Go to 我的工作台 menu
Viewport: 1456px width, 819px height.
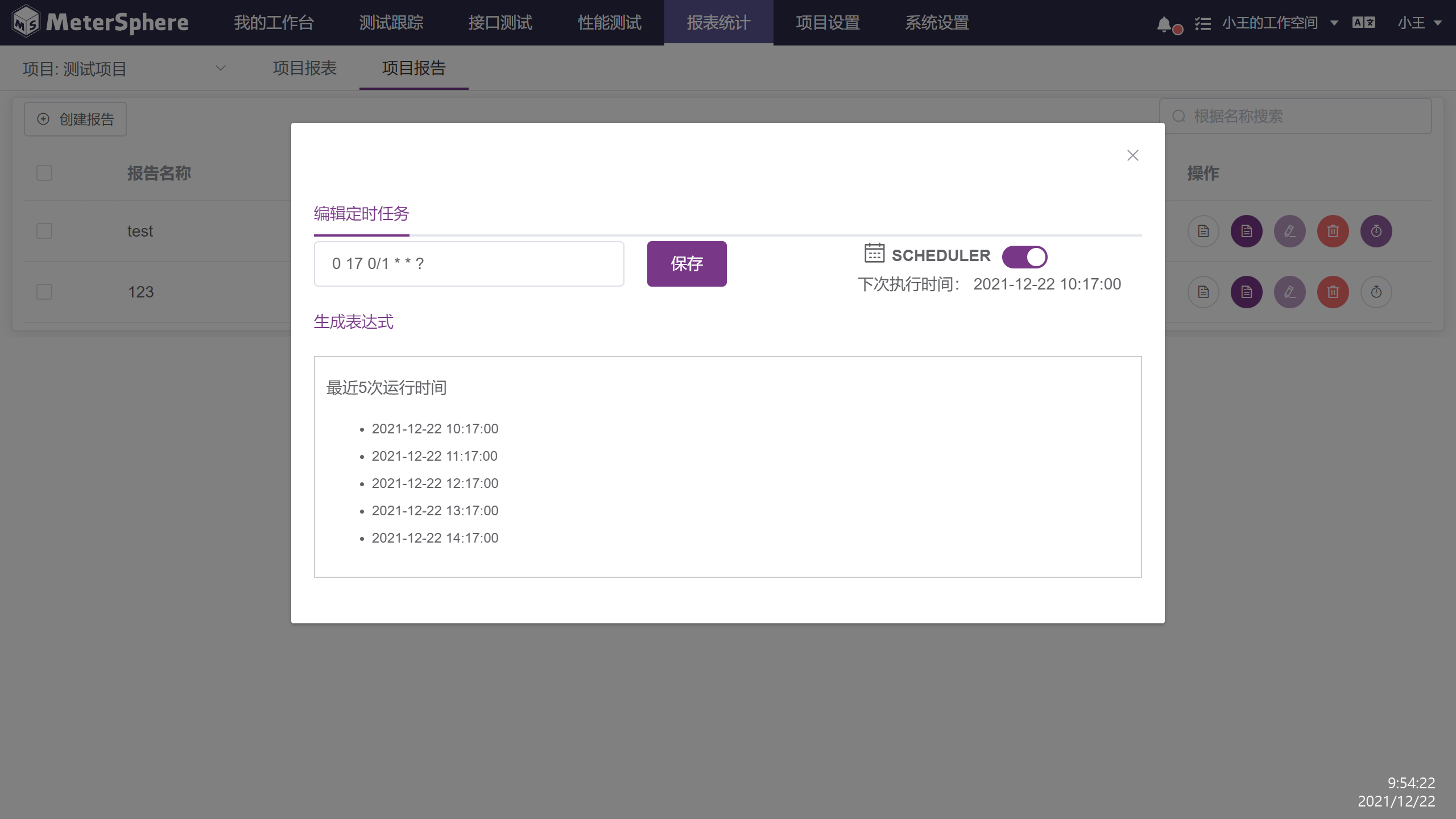pos(274,23)
